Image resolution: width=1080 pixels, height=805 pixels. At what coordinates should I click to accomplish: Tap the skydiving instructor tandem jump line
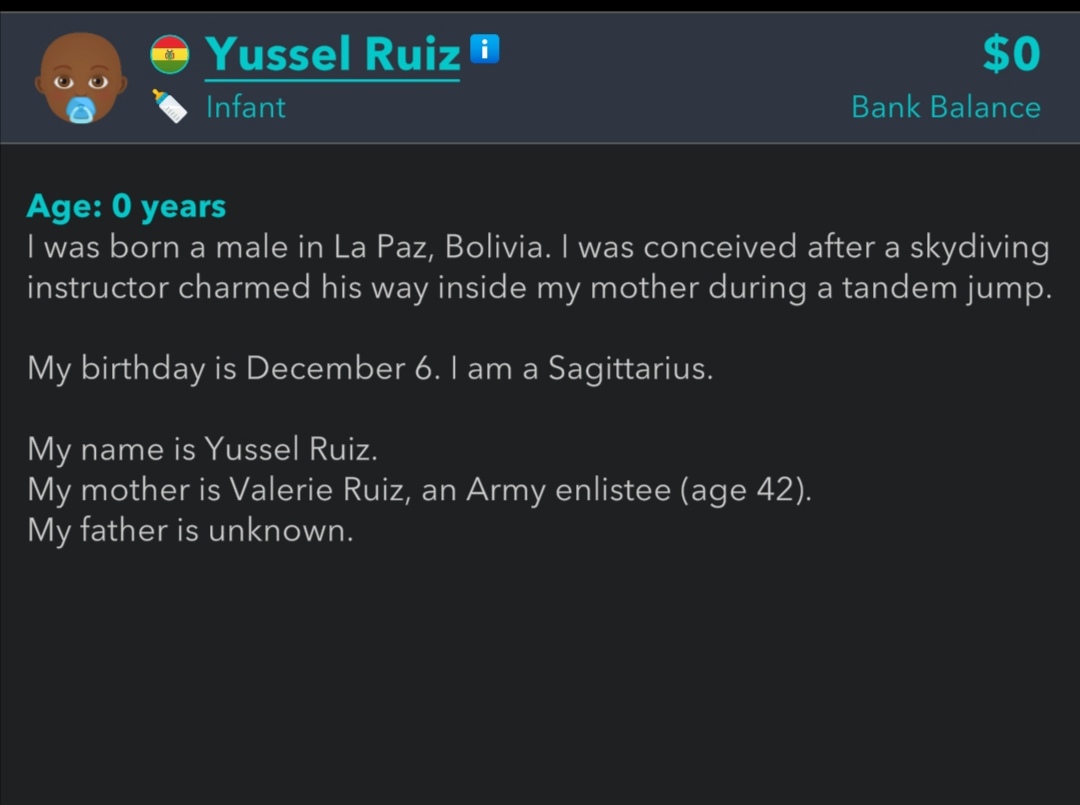540,288
